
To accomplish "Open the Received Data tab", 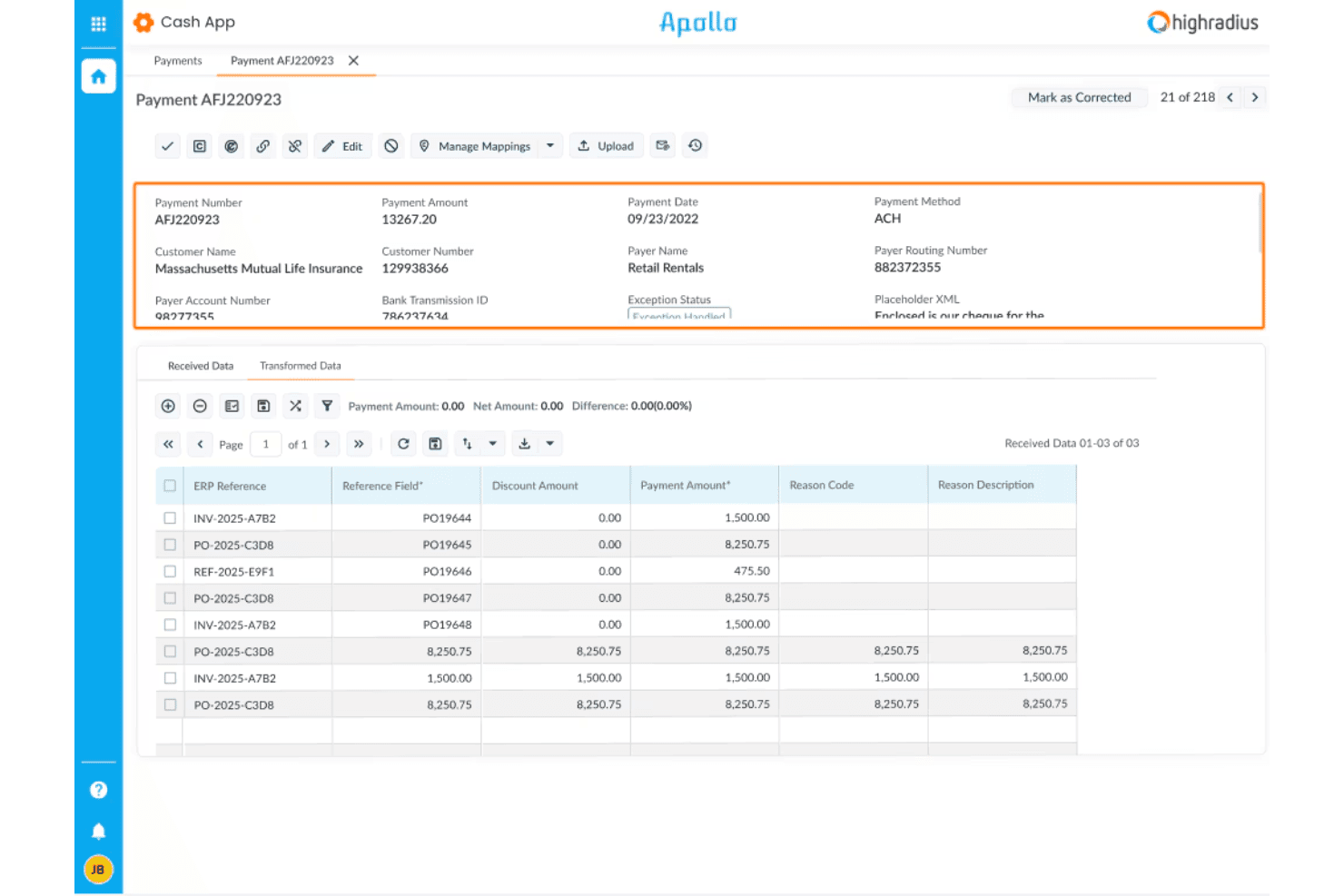I will coord(201,366).
